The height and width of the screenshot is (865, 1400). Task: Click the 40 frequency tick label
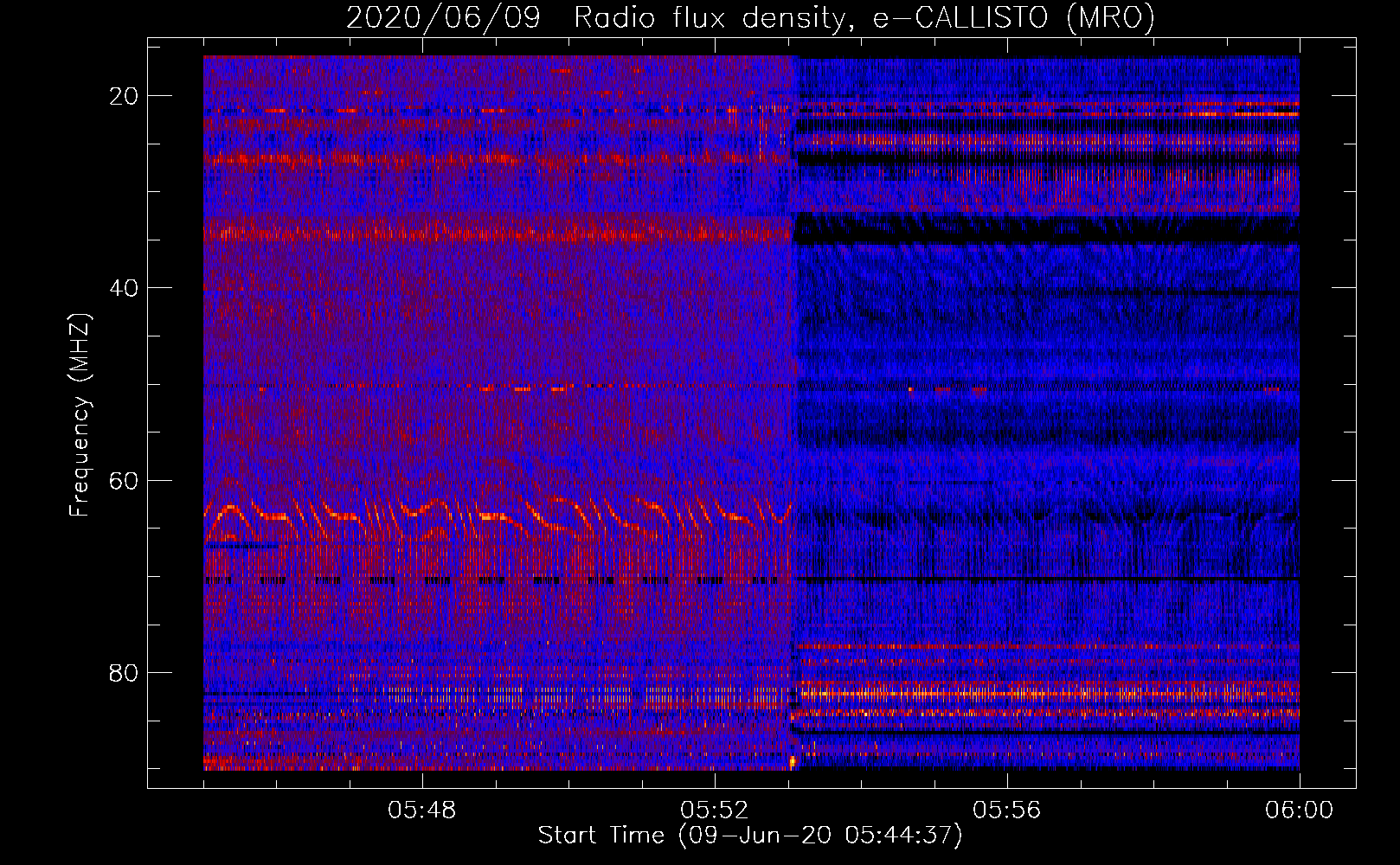tap(125, 288)
